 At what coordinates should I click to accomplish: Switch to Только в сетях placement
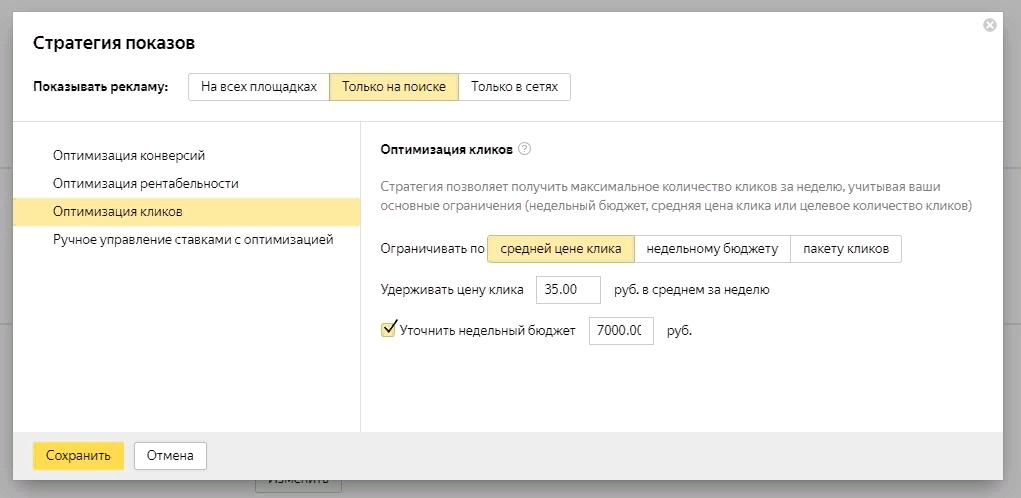pyautogui.click(x=514, y=87)
